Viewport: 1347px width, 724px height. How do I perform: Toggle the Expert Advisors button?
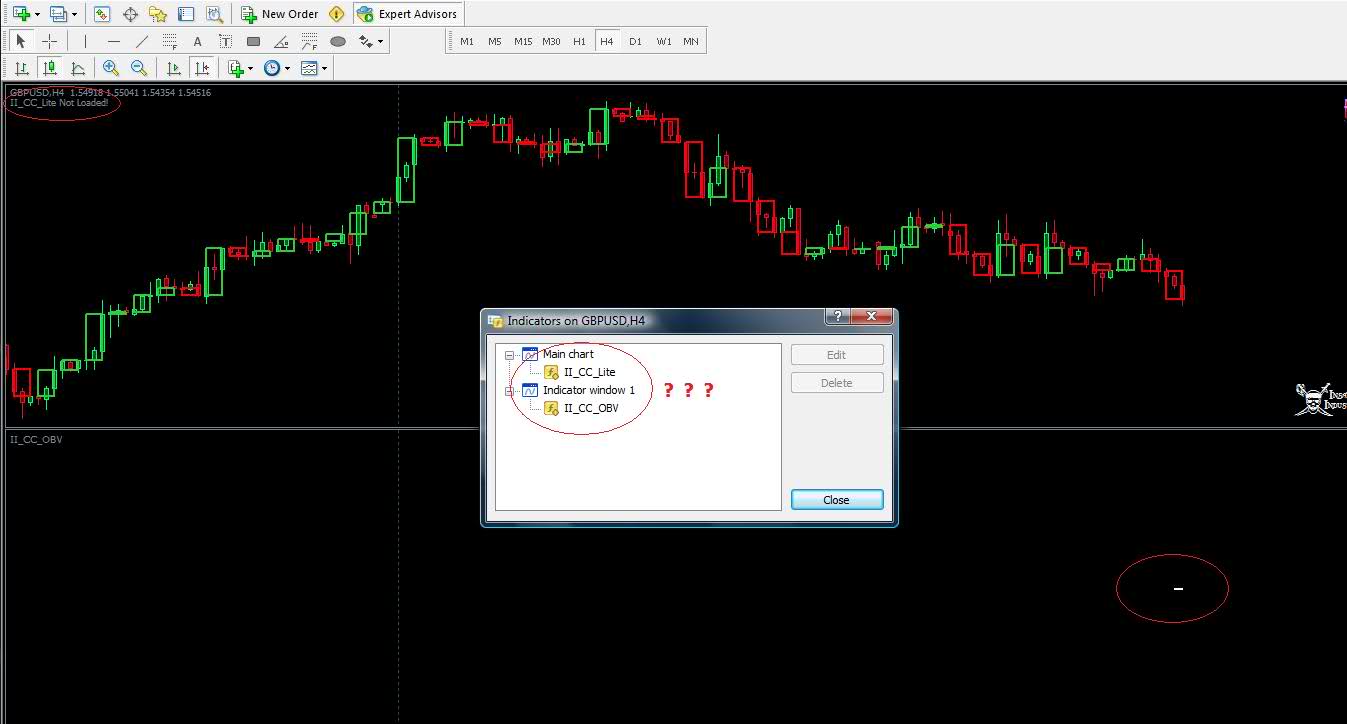tap(408, 14)
